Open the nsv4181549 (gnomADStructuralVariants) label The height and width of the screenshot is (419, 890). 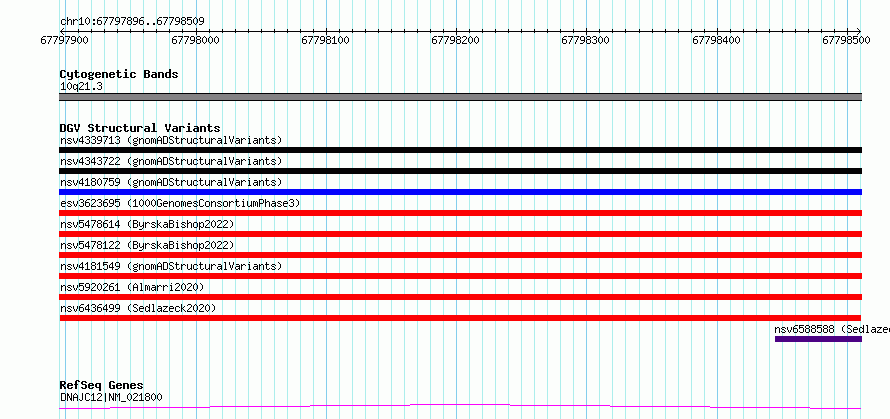click(x=171, y=266)
